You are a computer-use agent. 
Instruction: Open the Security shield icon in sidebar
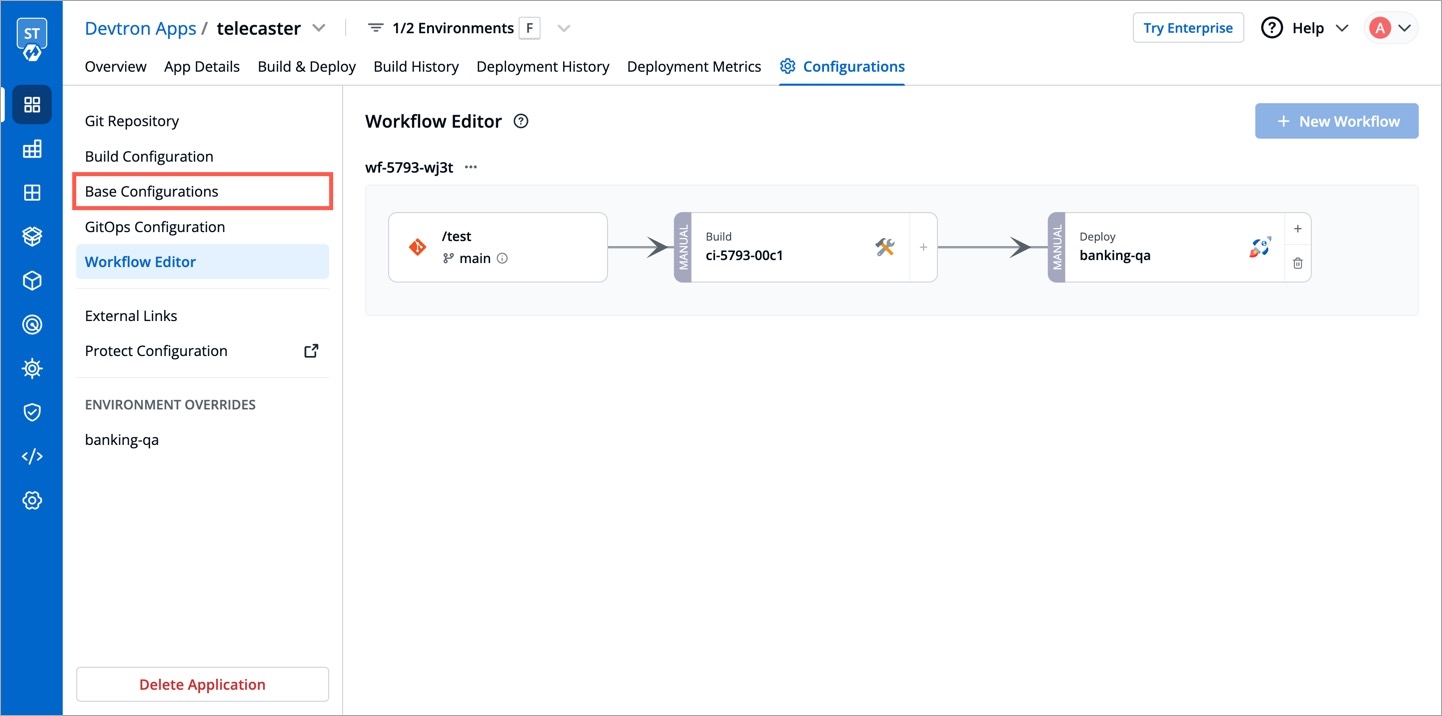pyautogui.click(x=32, y=412)
